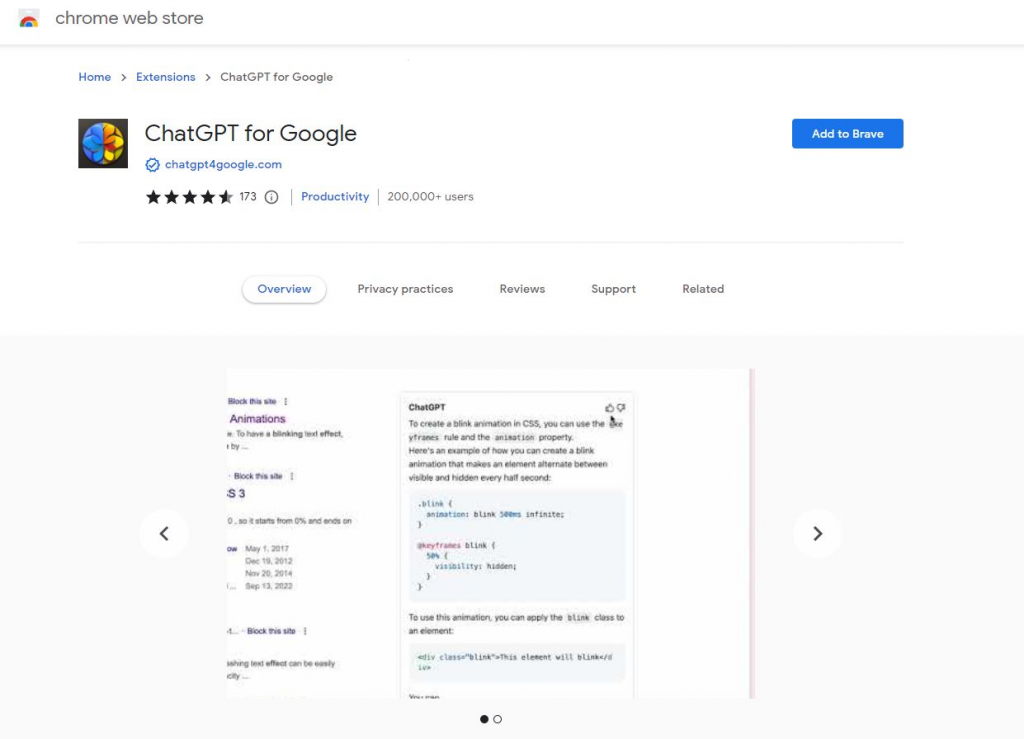Click the thumbs up icon in ChatGPT preview
This screenshot has height=739, width=1024.
click(x=610, y=408)
